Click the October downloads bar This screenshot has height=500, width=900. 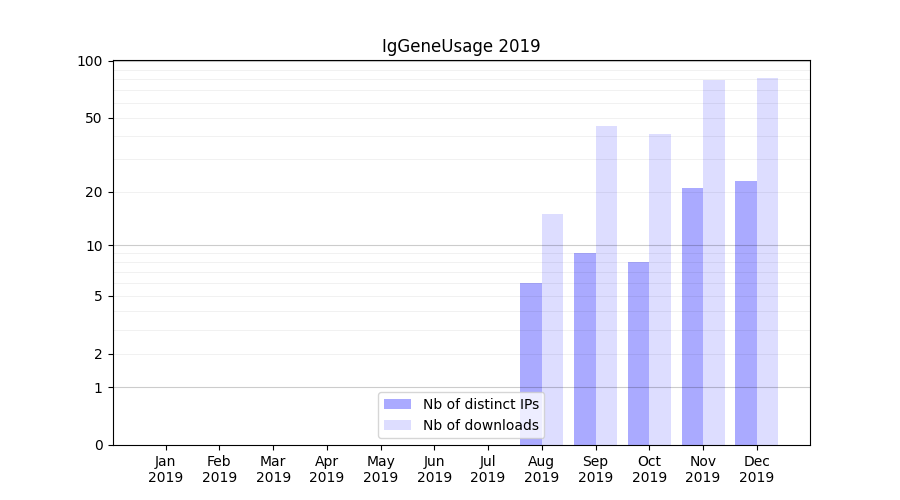(x=660, y=289)
